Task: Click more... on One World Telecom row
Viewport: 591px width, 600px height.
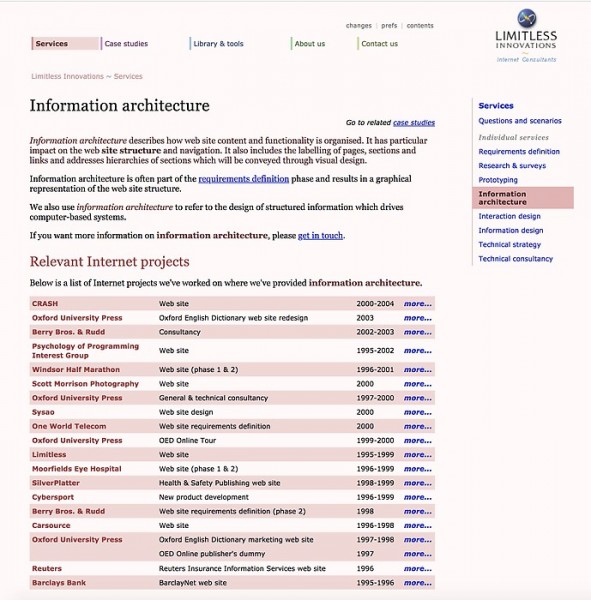Action: (418, 426)
